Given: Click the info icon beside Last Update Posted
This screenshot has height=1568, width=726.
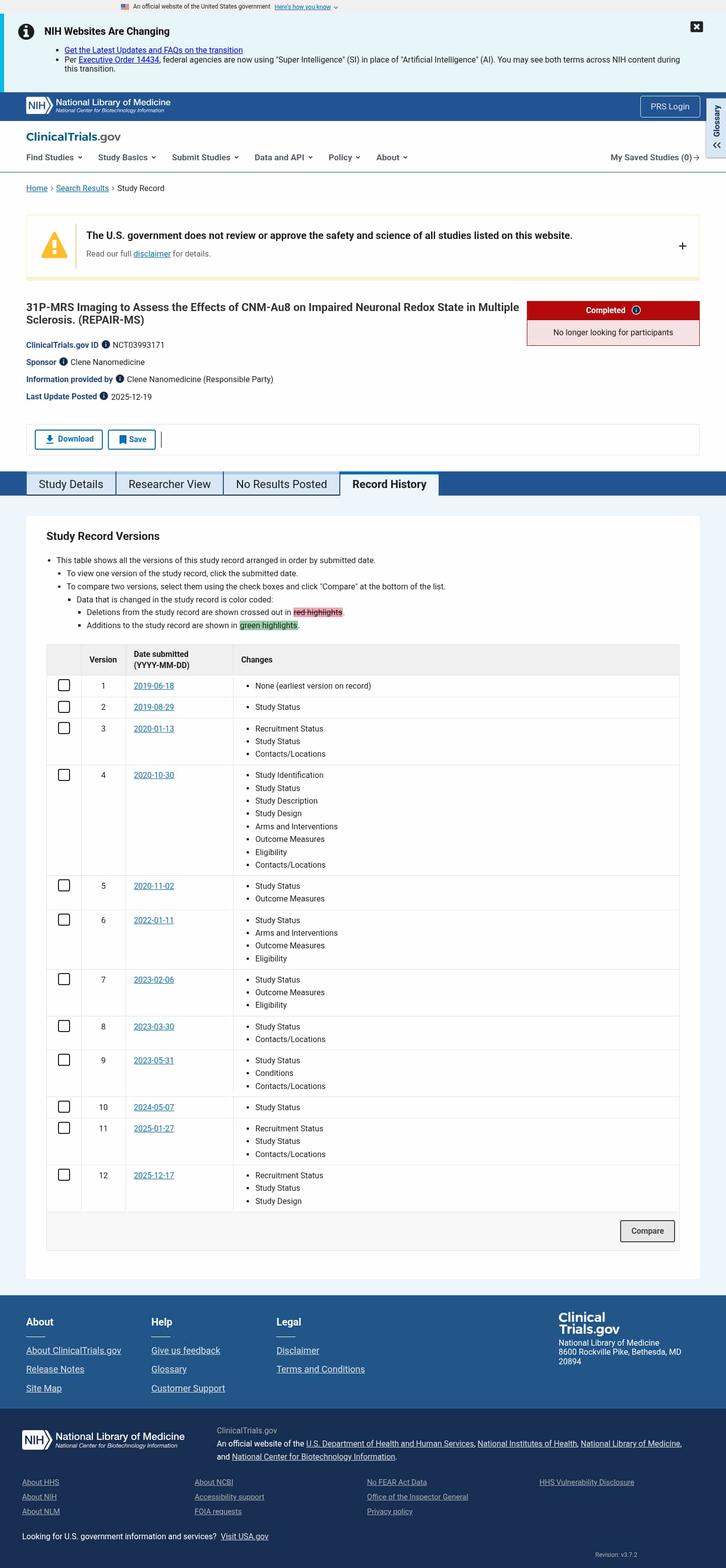Looking at the screenshot, I should tap(104, 396).
